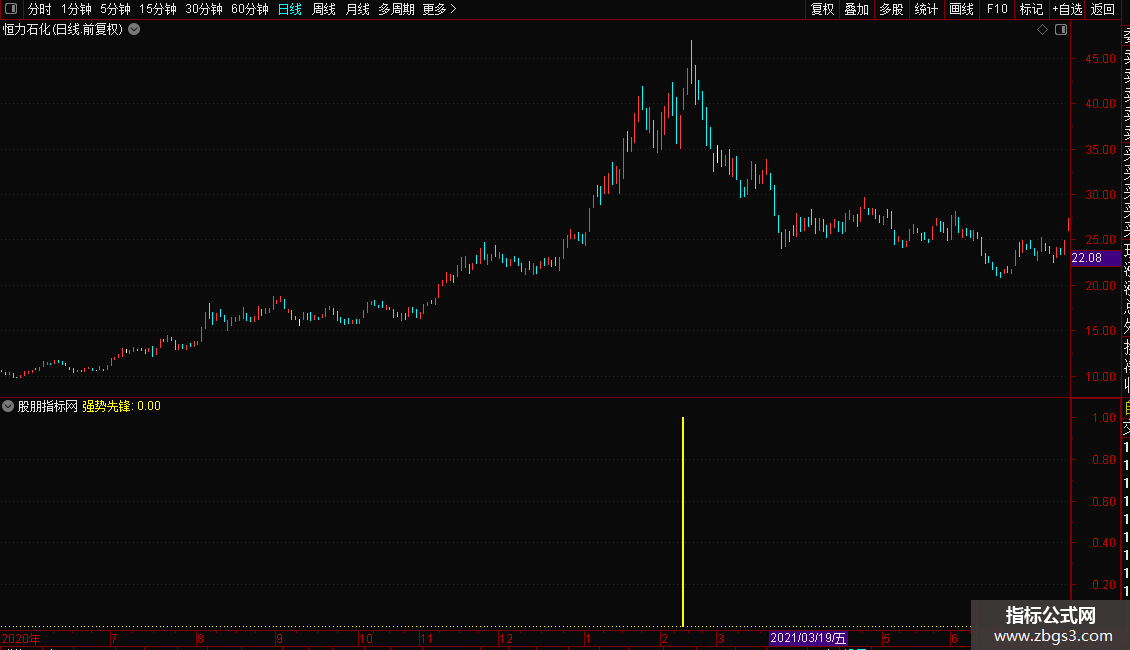Toggle the side panel icon near the price axis

pos(1061,30)
